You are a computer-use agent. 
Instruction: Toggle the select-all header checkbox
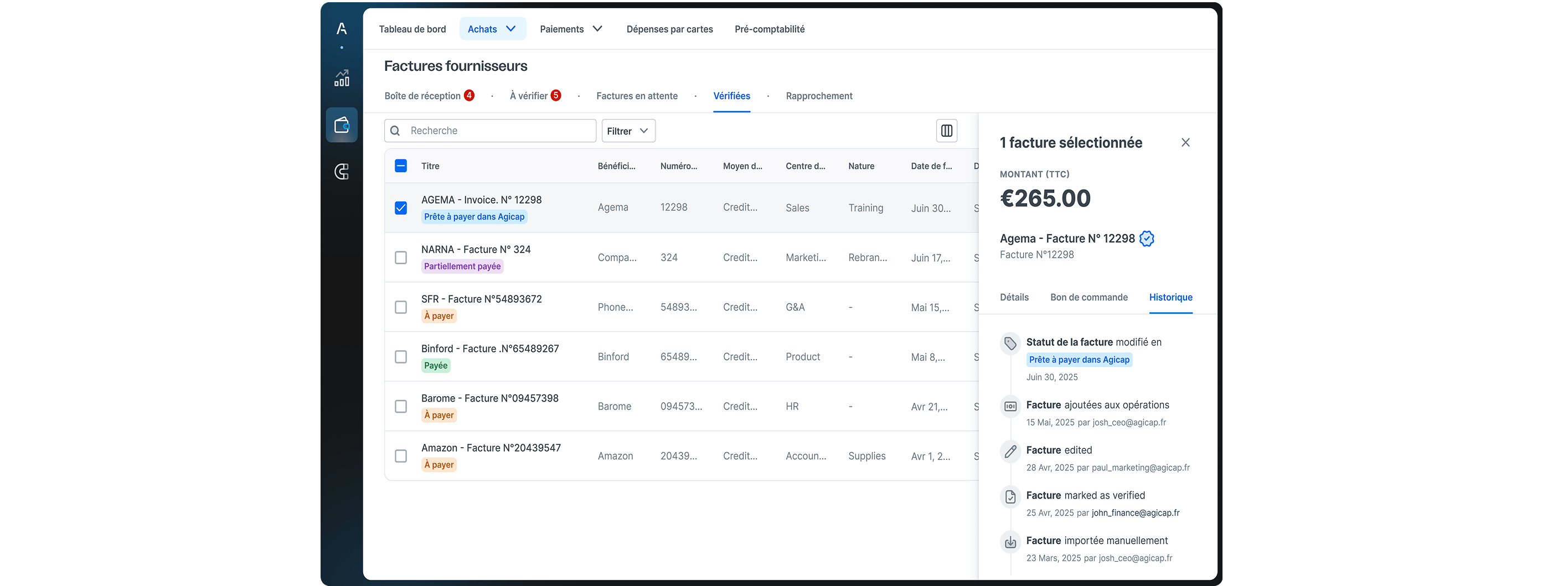click(400, 166)
